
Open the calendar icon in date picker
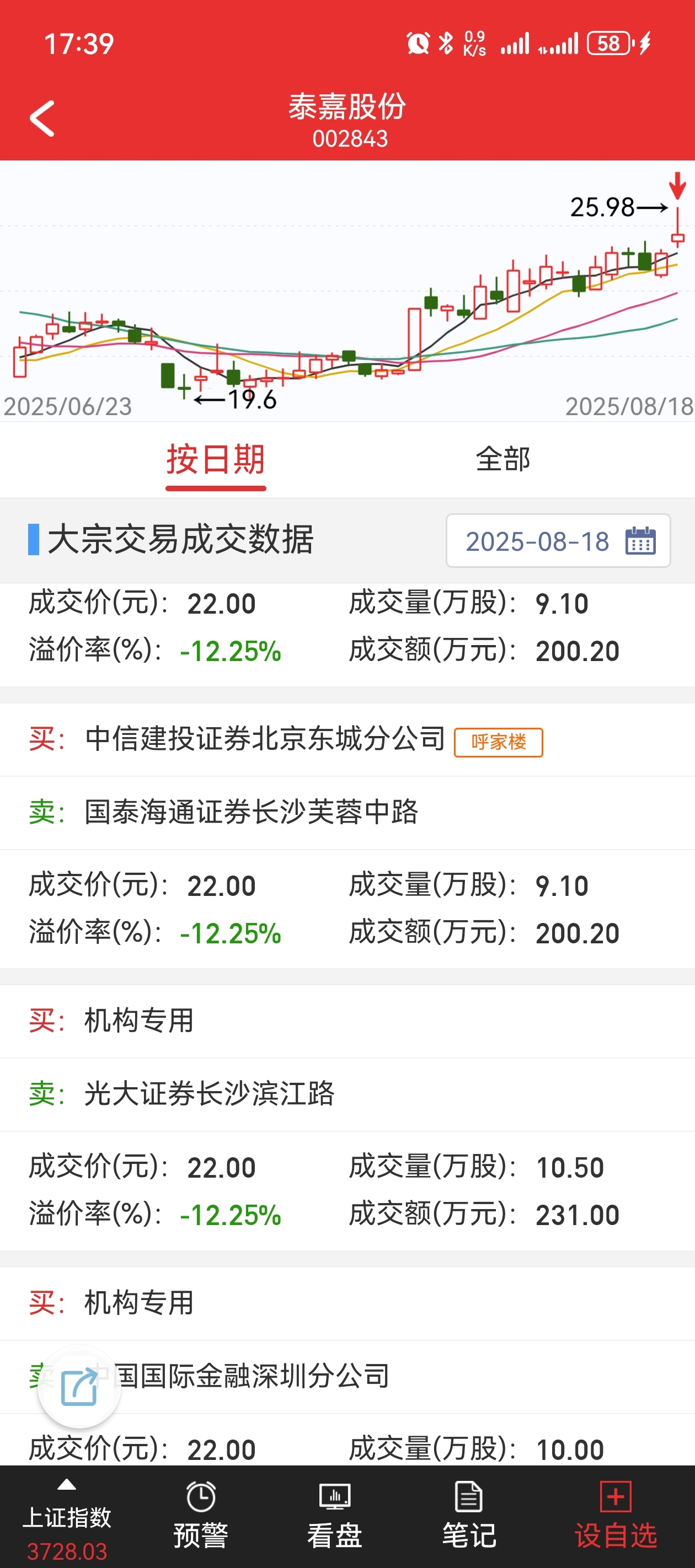[640, 540]
